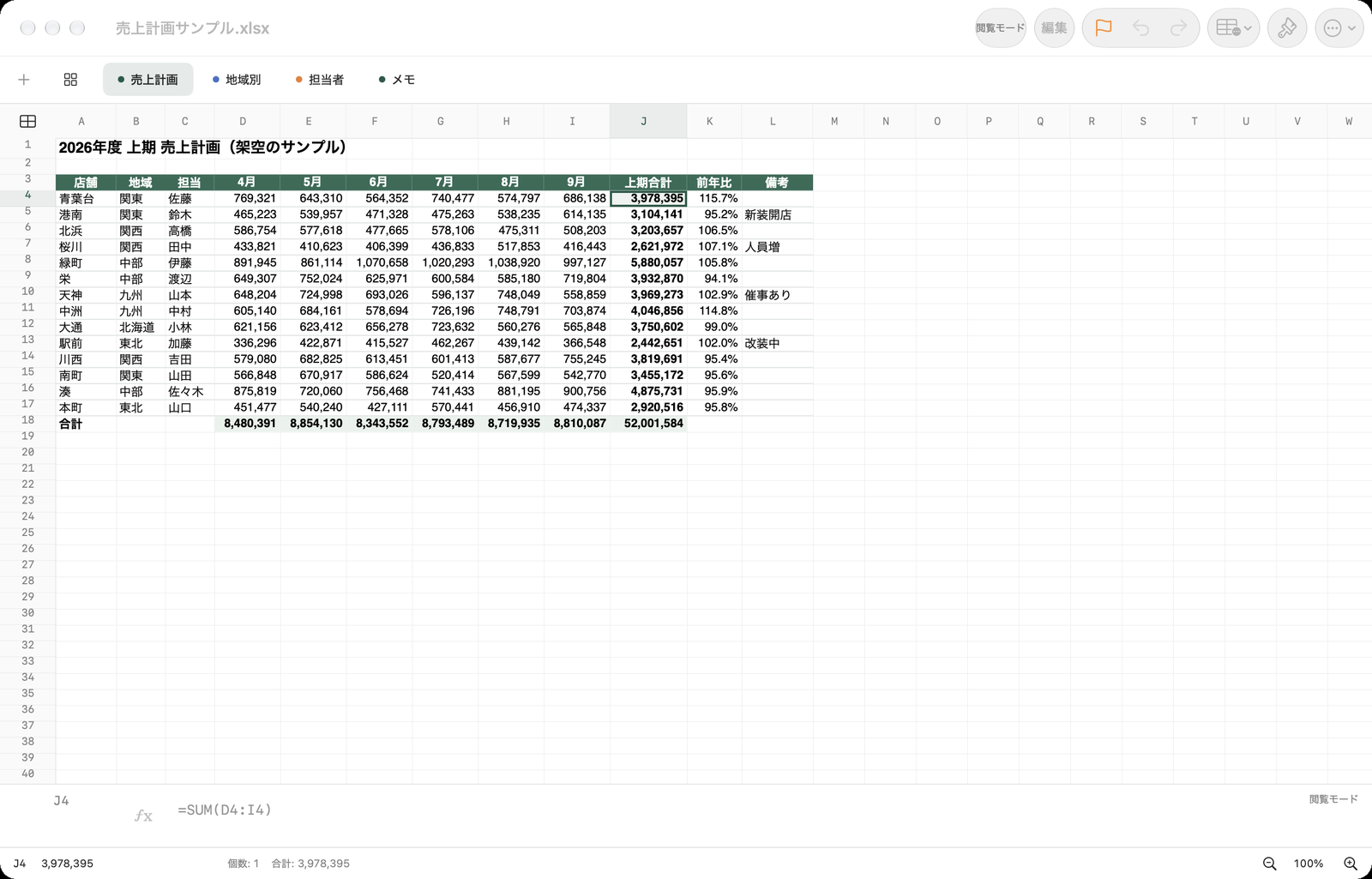Select column J header
1372x879 pixels.
pos(648,122)
